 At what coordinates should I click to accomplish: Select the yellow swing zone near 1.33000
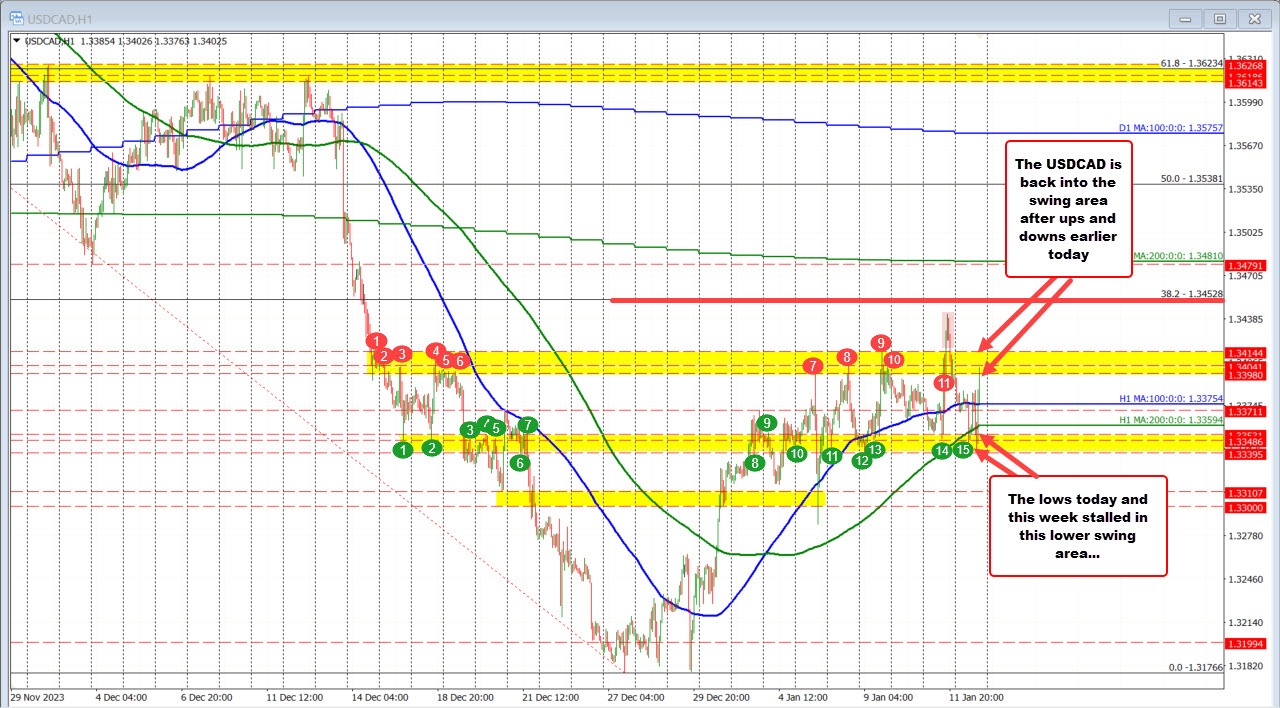pyautogui.click(x=660, y=498)
